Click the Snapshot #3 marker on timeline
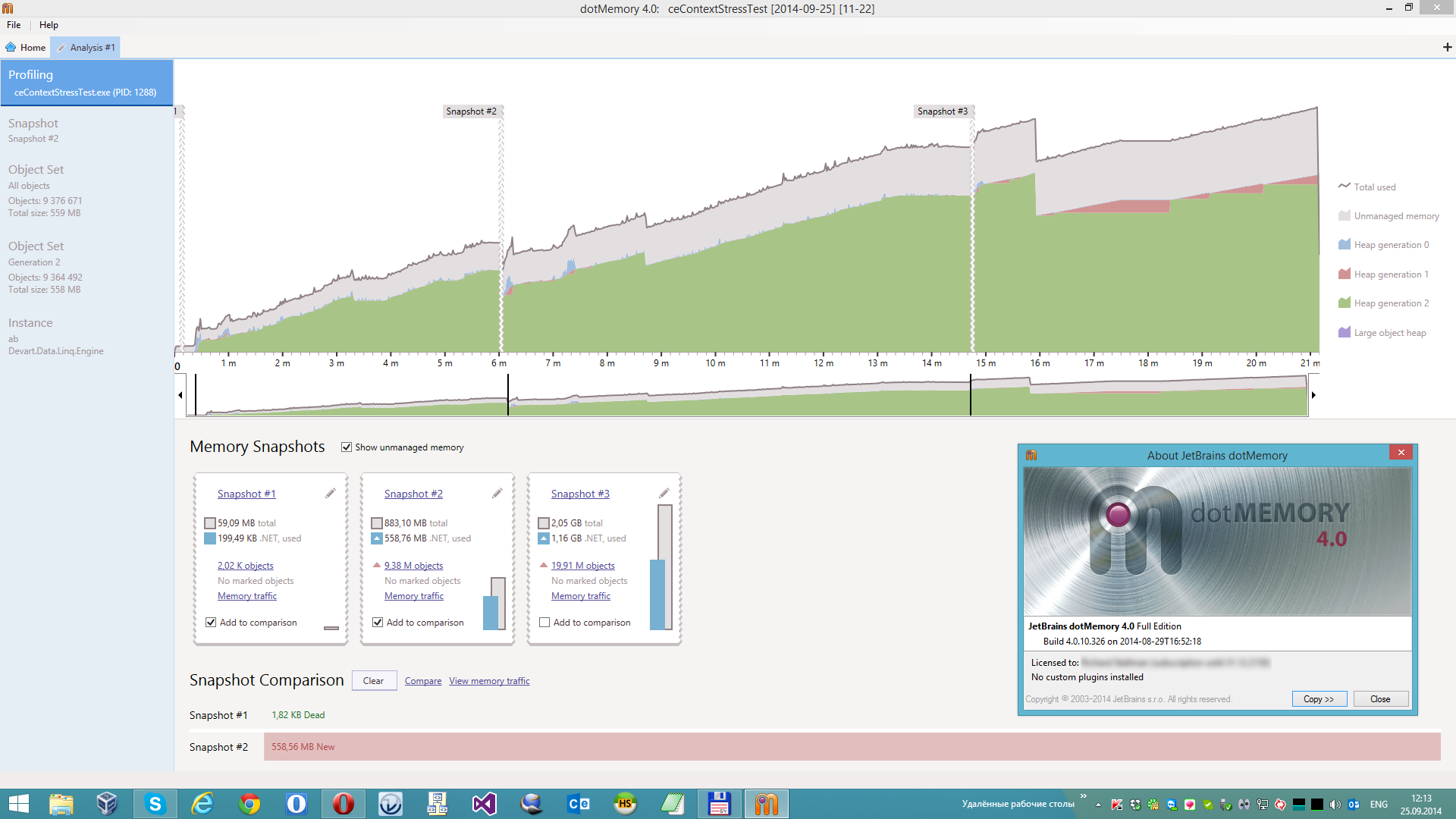The height and width of the screenshot is (819, 1456). [943, 111]
